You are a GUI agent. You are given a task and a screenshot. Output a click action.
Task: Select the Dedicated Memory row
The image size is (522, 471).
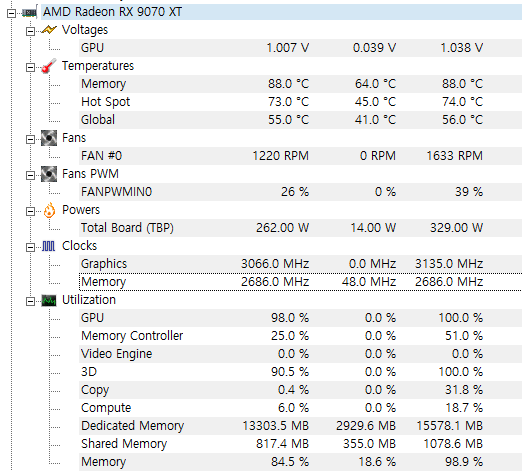point(300,426)
